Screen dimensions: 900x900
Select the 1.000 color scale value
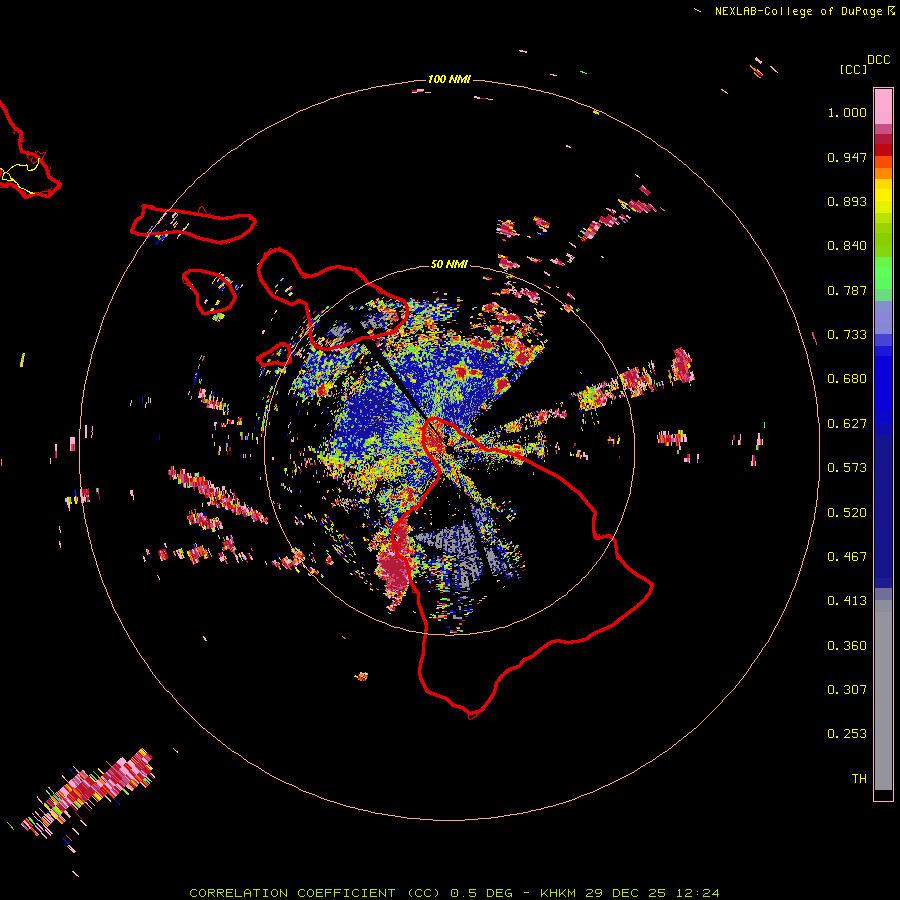point(847,112)
